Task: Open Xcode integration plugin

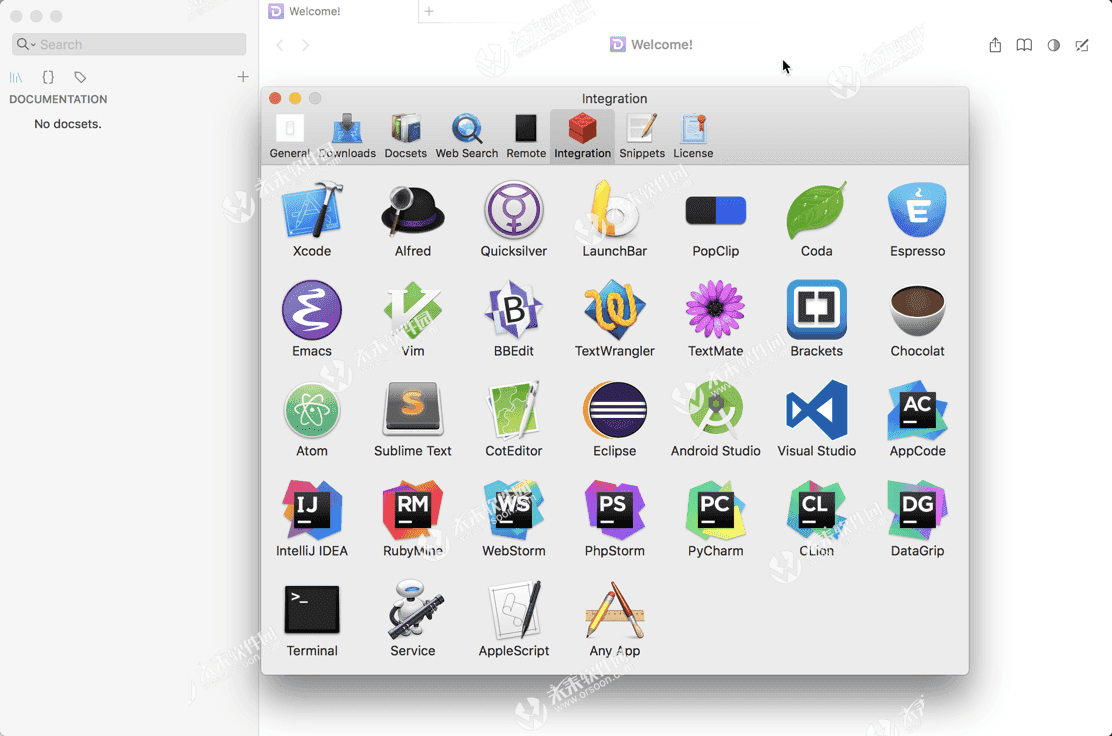Action: (x=312, y=211)
